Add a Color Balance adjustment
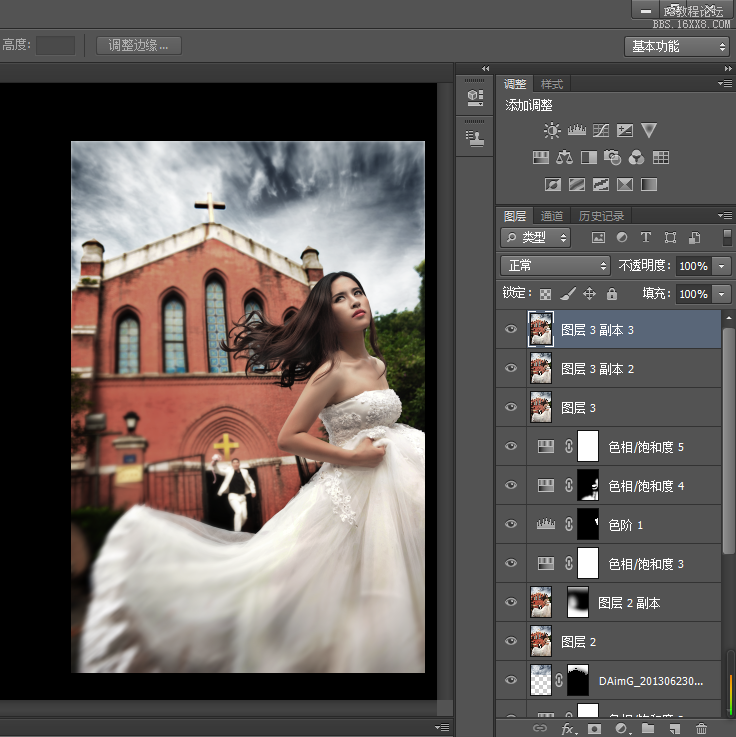Screen dimensions: 736x737 click(564, 157)
